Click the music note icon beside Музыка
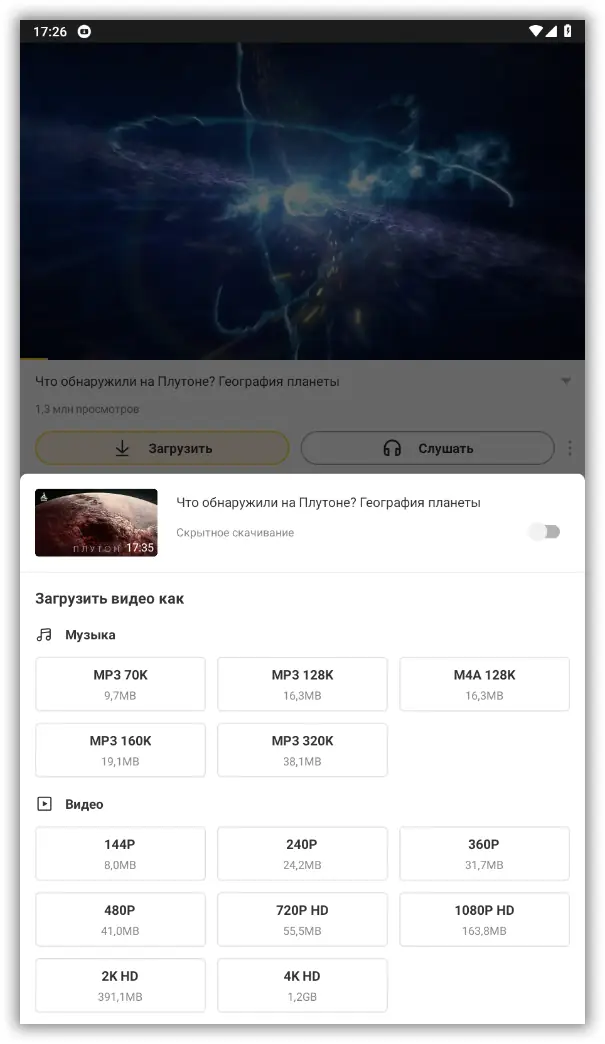This screenshot has height=1044, width=605. 44,635
